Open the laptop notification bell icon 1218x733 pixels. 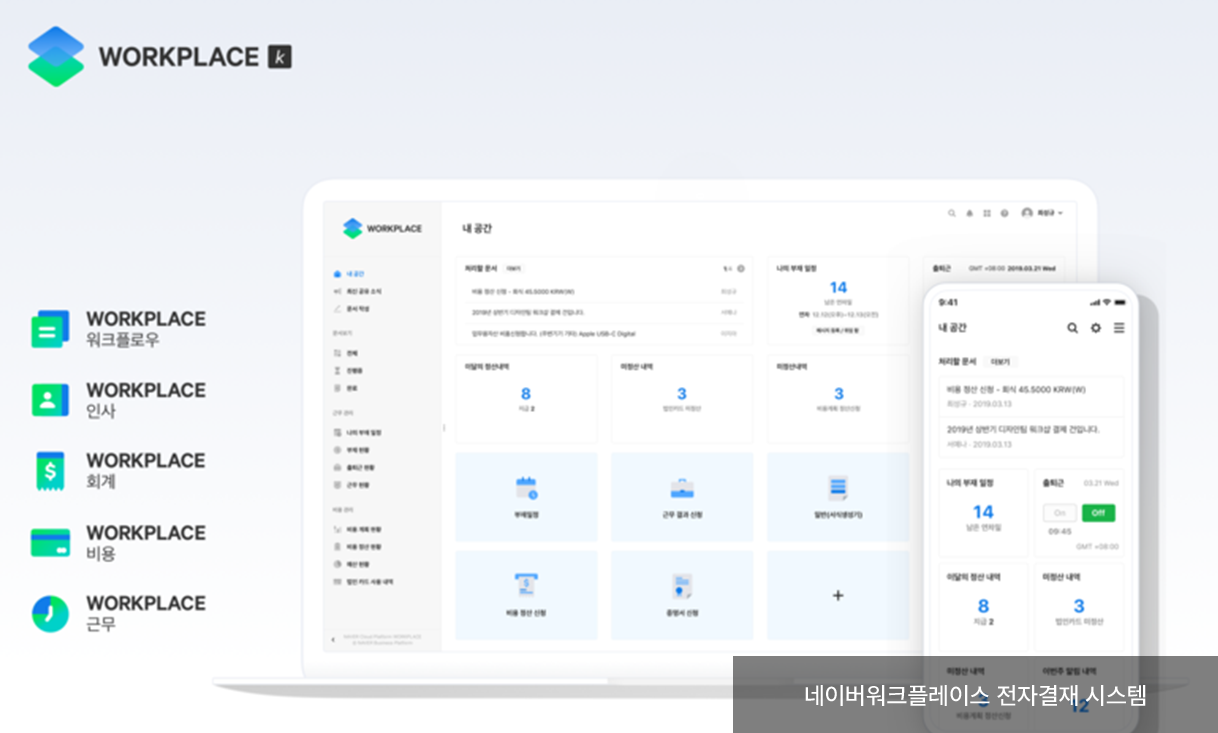click(x=969, y=213)
